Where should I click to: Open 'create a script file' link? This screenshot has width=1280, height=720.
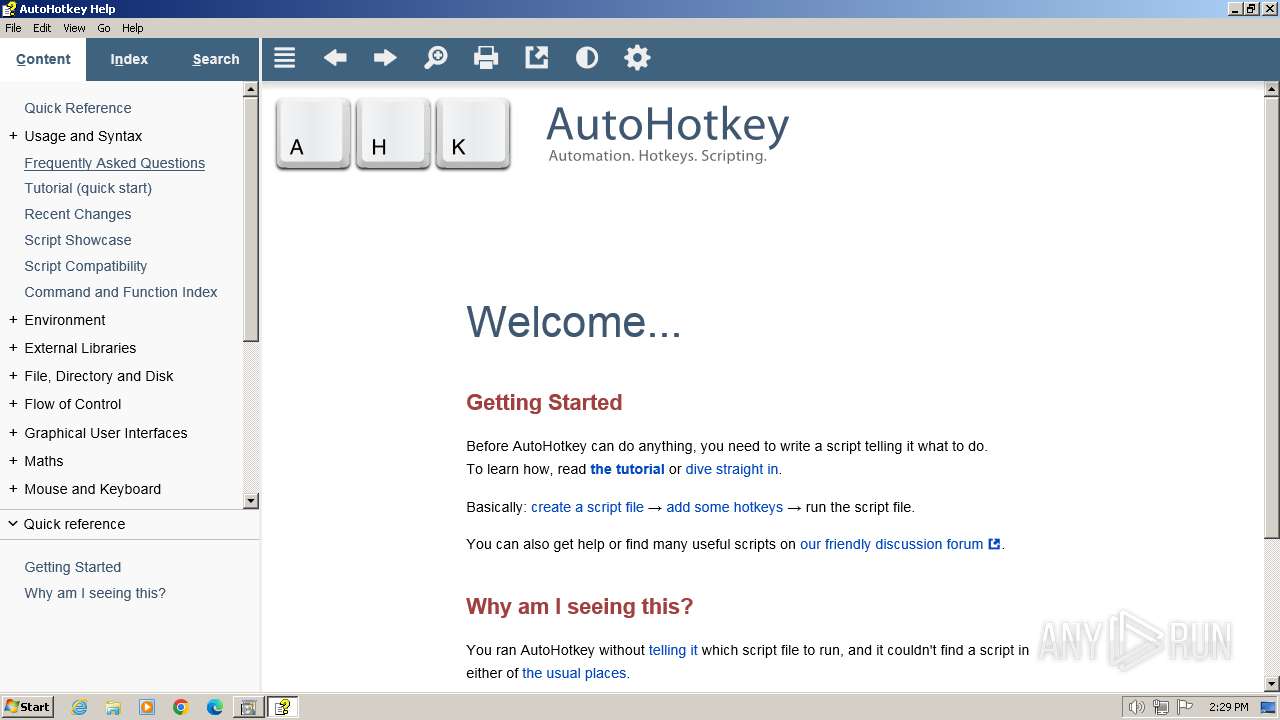tap(587, 507)
